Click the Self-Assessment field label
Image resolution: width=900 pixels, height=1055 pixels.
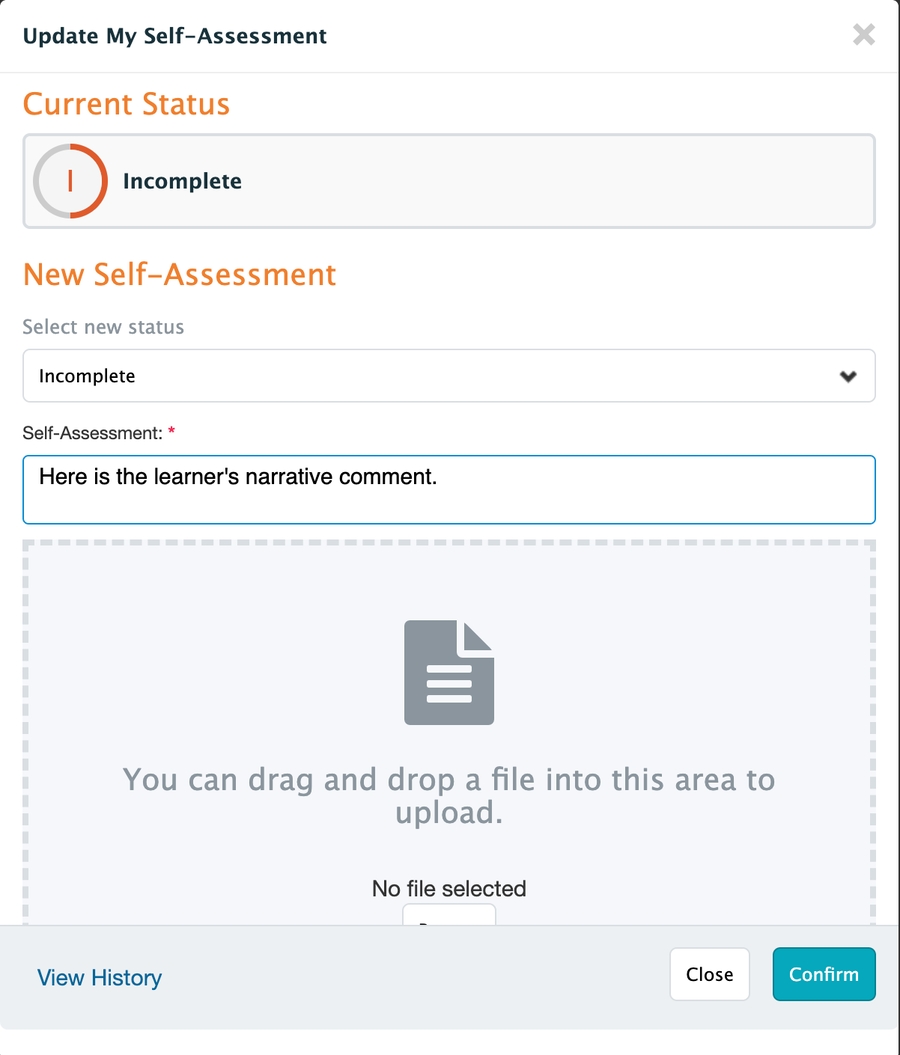tap(92, 433)
